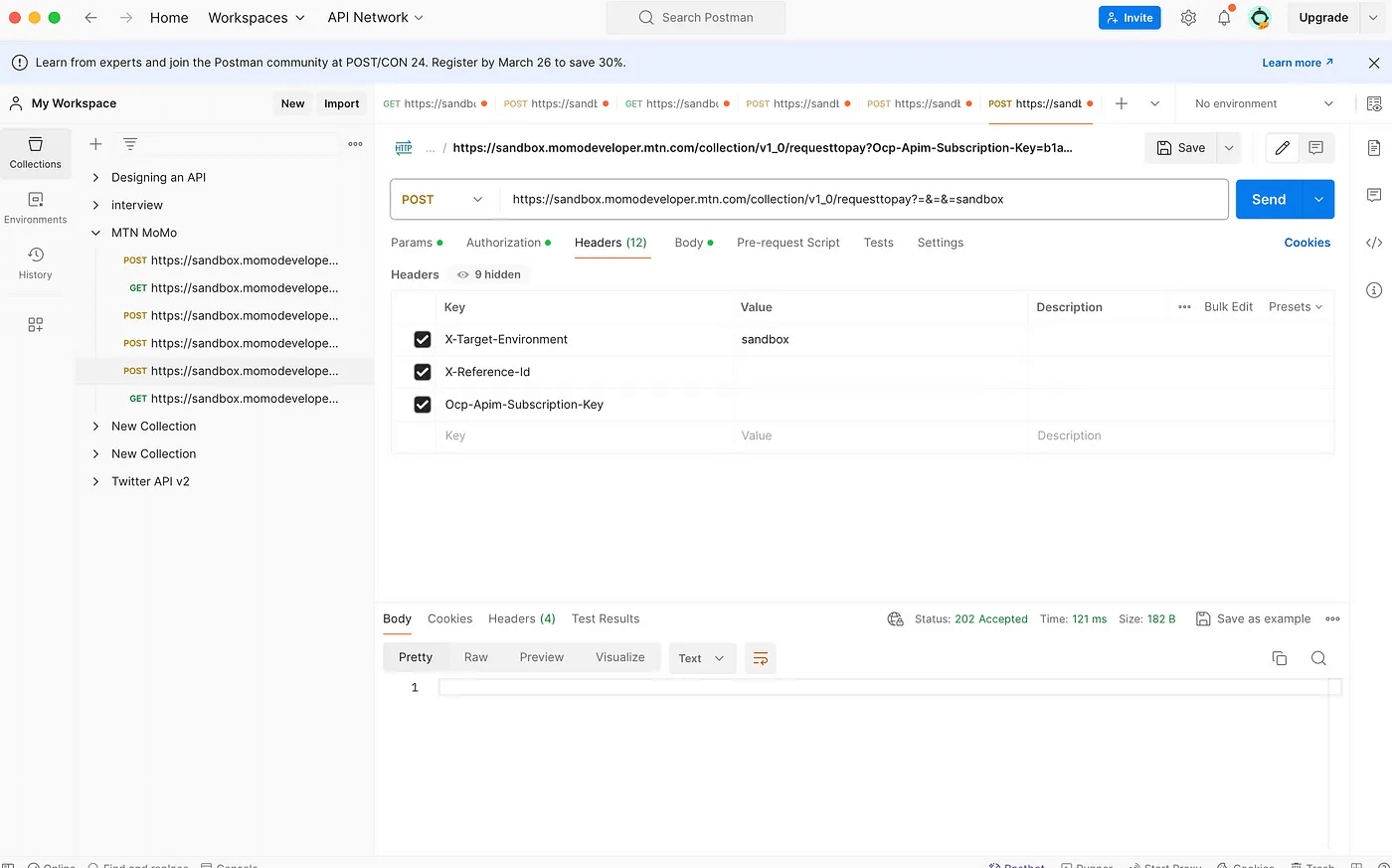Click the Search Postman field
1392x868 pixels.
tap(696, 18)
